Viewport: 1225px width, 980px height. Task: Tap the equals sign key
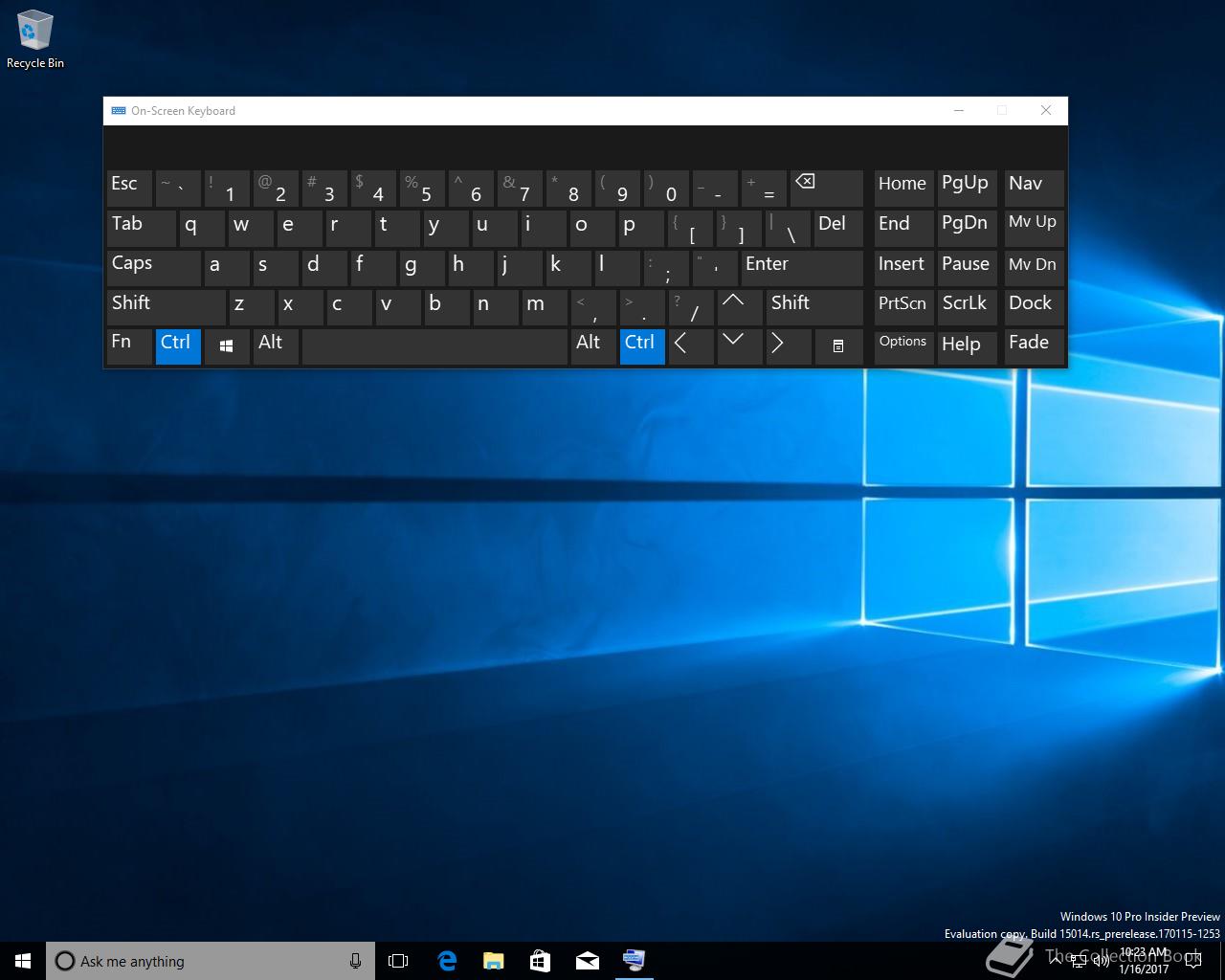pyautogui.click(x=764, y=188)
